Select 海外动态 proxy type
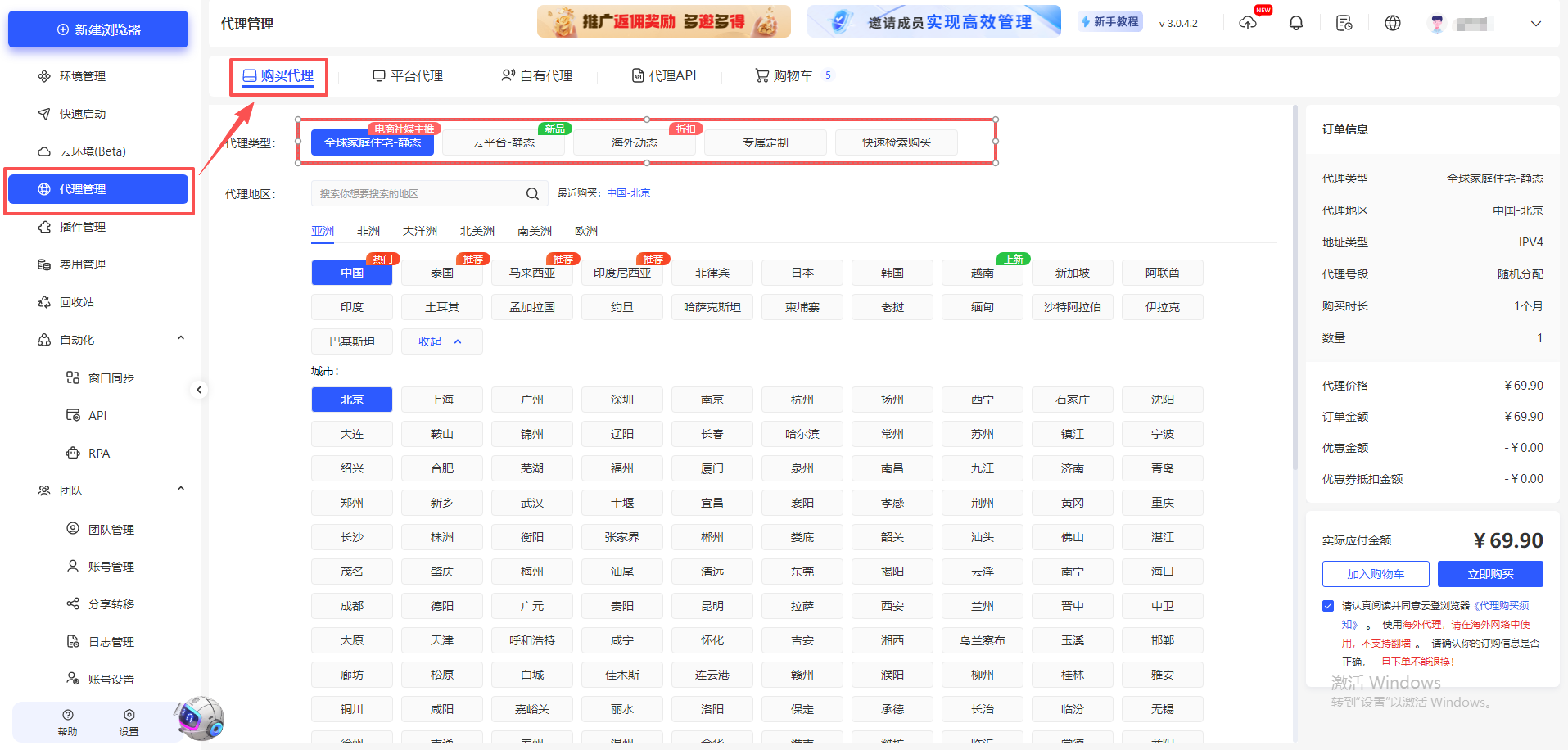Viewport: 1568px width, 750px height. coord(635,142)
